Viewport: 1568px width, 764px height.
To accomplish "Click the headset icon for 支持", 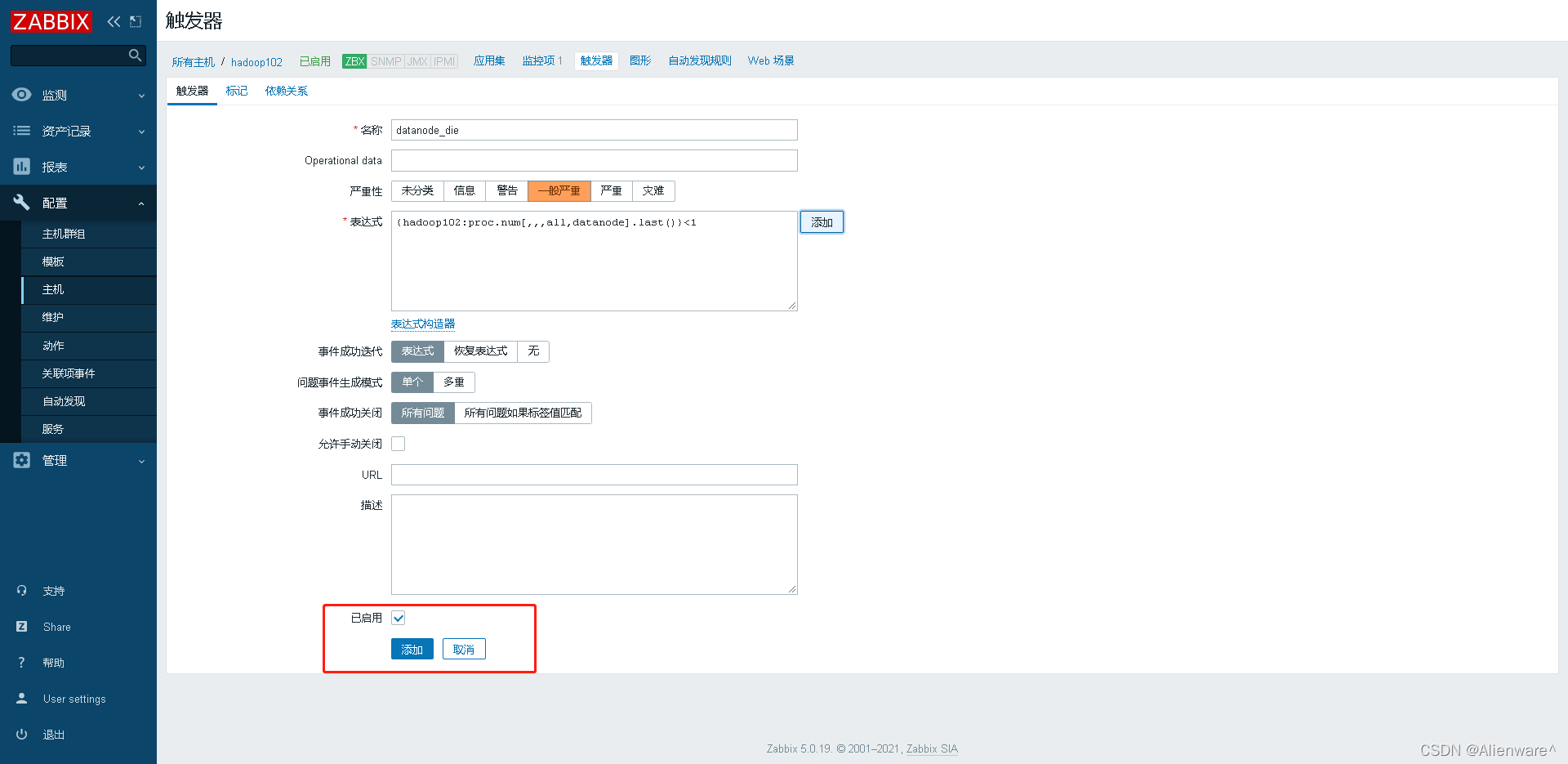I will pos(22,591).
